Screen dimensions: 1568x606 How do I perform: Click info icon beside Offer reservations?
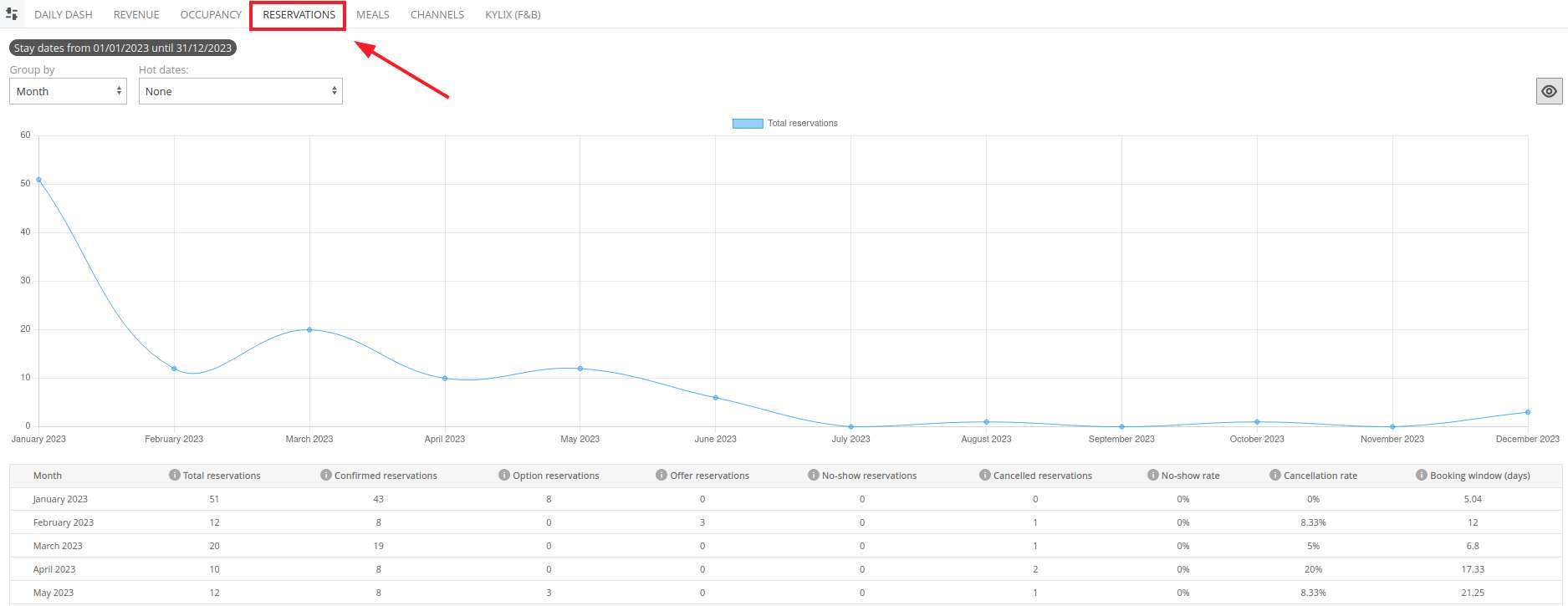click(661, 475)
